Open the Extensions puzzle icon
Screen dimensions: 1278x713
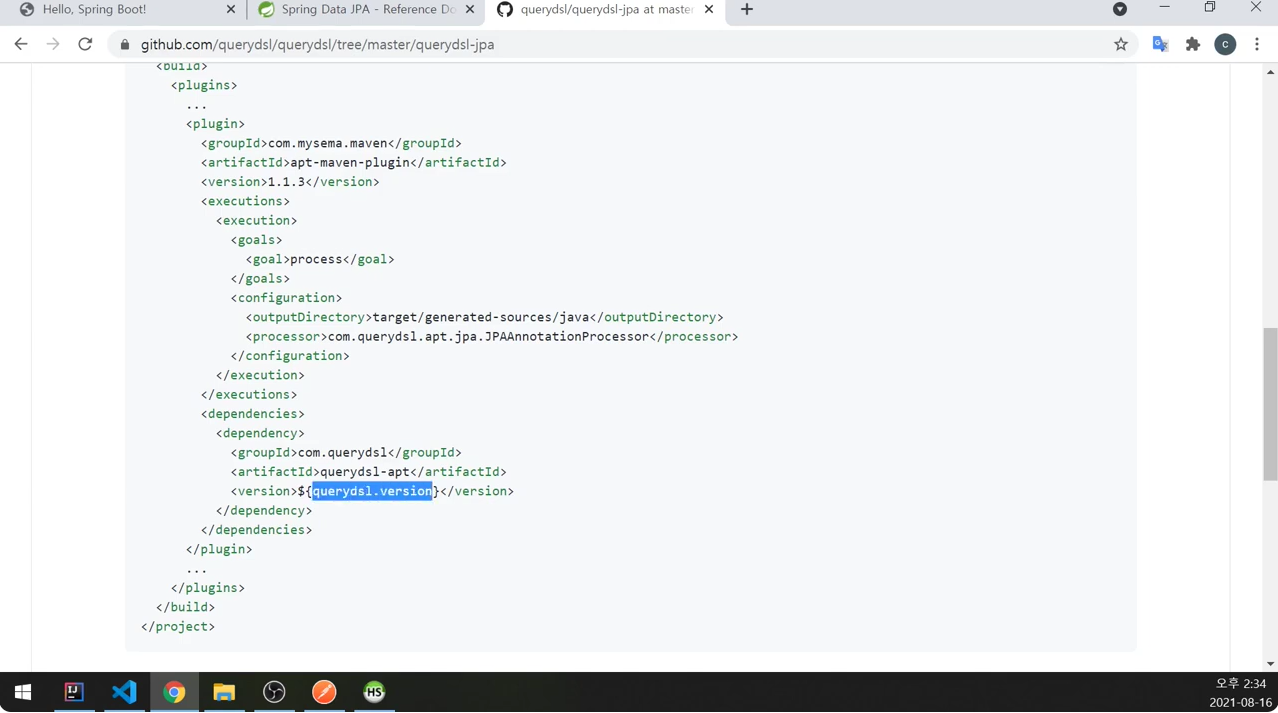point(1193,44)
